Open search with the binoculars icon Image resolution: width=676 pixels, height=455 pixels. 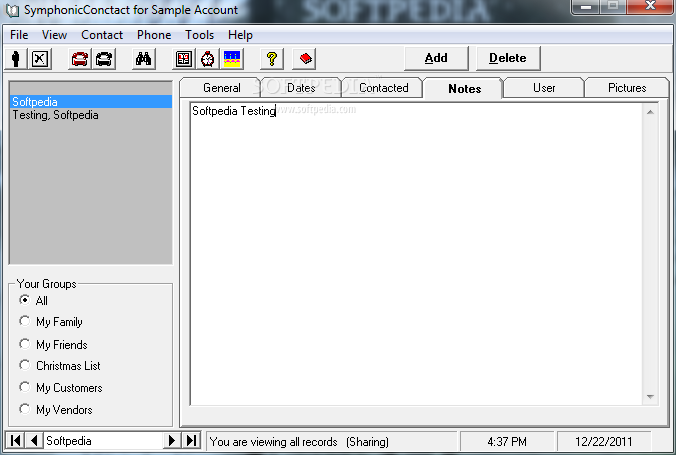point(143,59)
